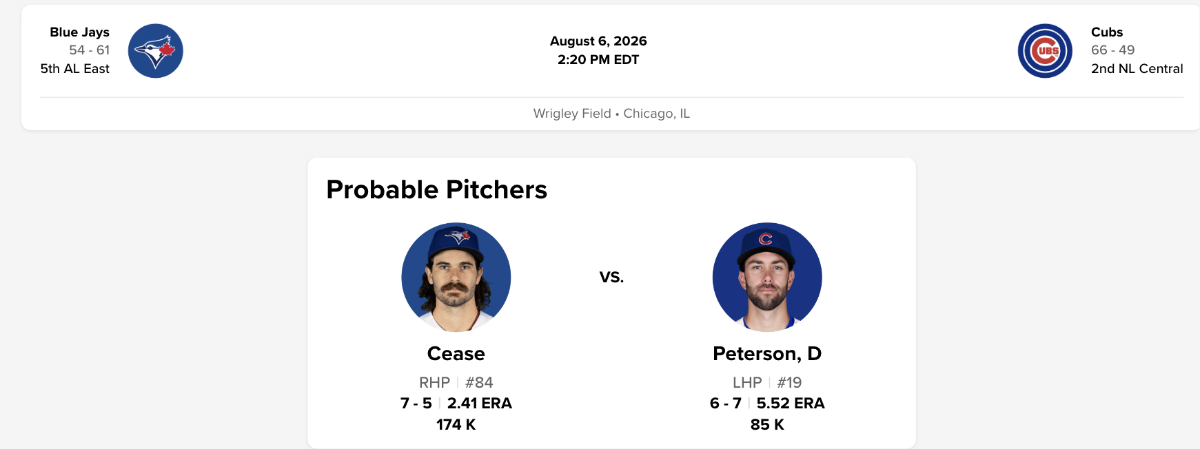1200x449 pixels.
Task: Open Peterson's pitcher headshot photo
Action: 767,277
